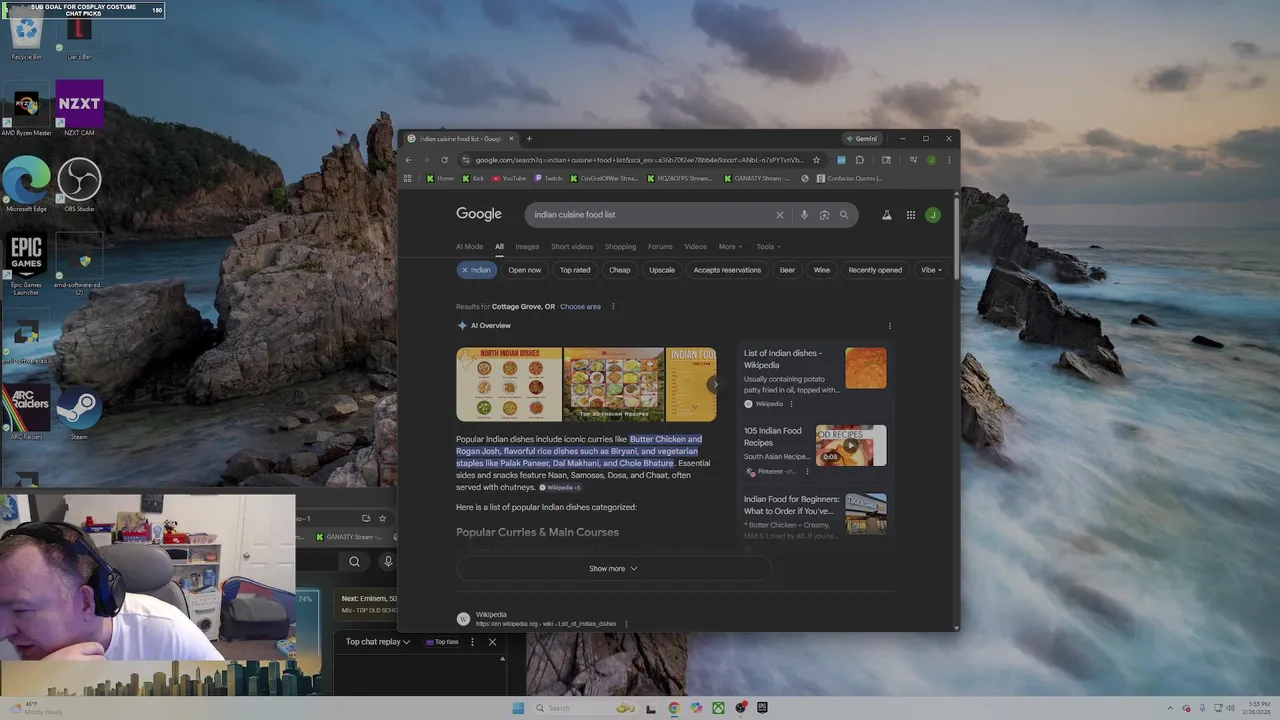Screen dimensions: 1280x720
Task: Open the Twitch bookmark
Action: pyautogui.click(x=548, y=178)
